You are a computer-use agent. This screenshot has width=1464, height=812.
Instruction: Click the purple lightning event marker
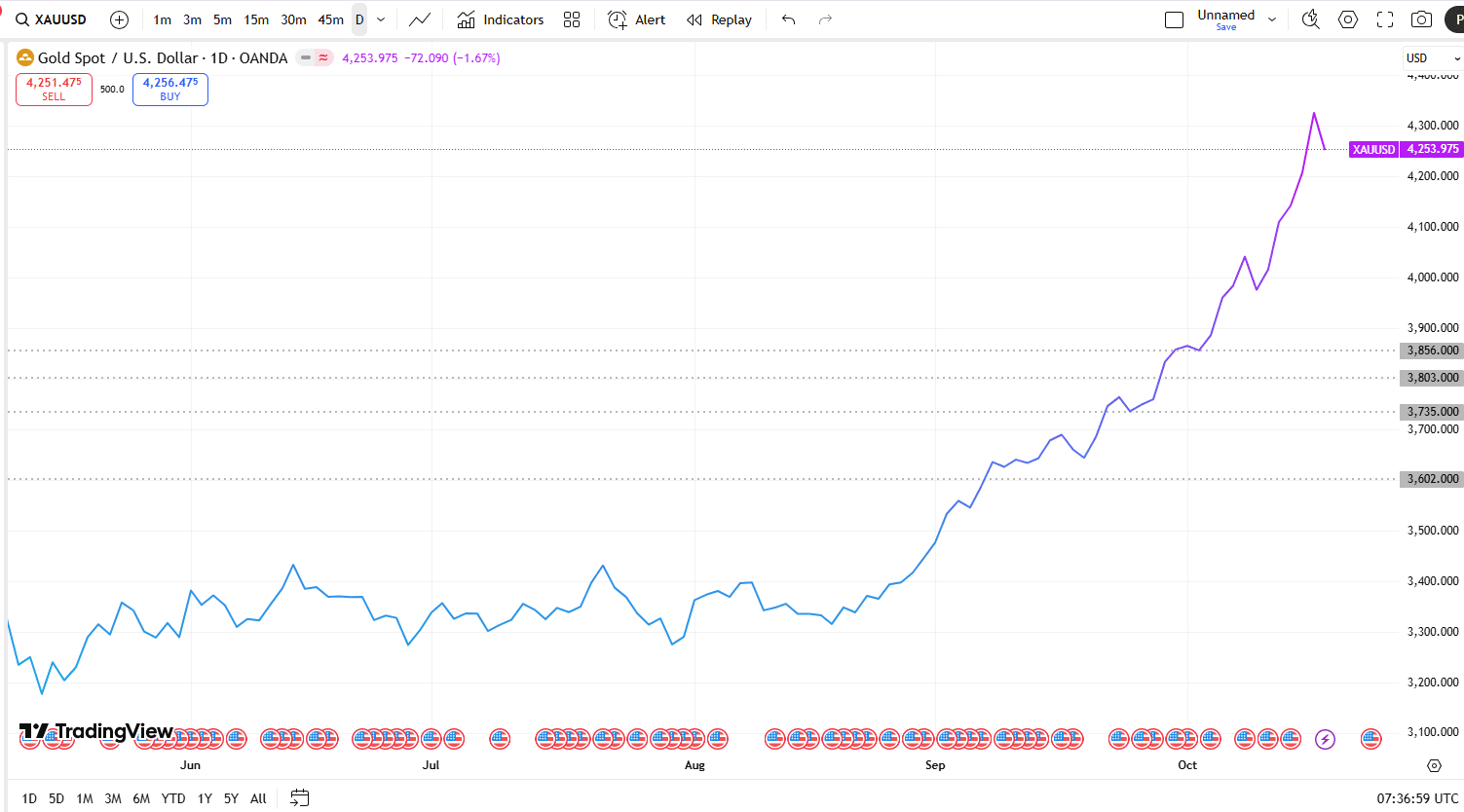(x=1325, y=740)
